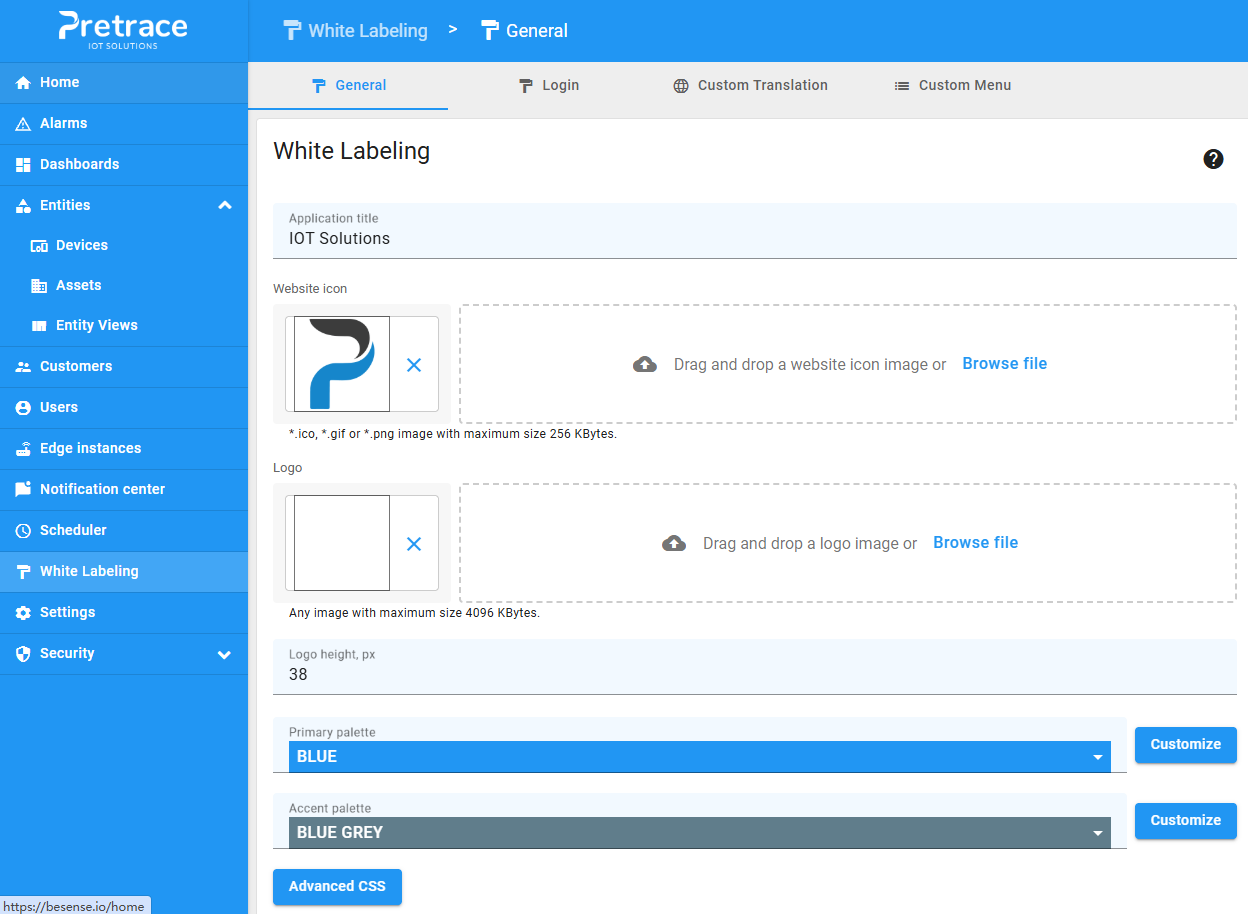Click the Users account icon
This screenshot has height=914, width=1248.
(x=23, y=408)
